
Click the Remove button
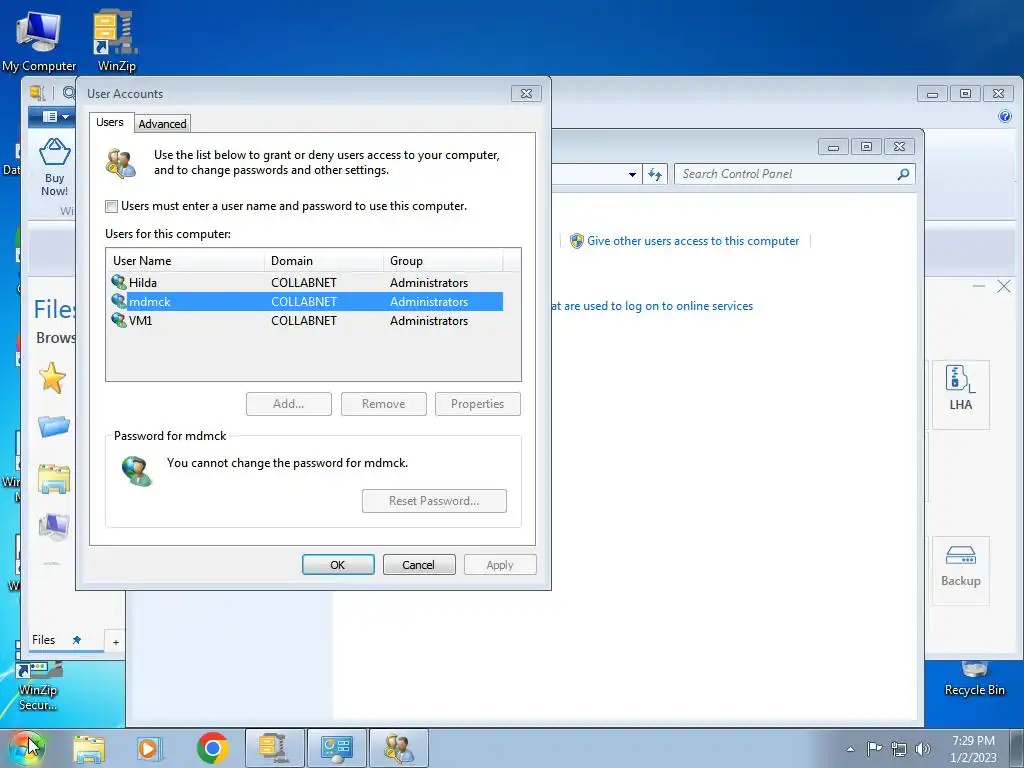(383, 404)
